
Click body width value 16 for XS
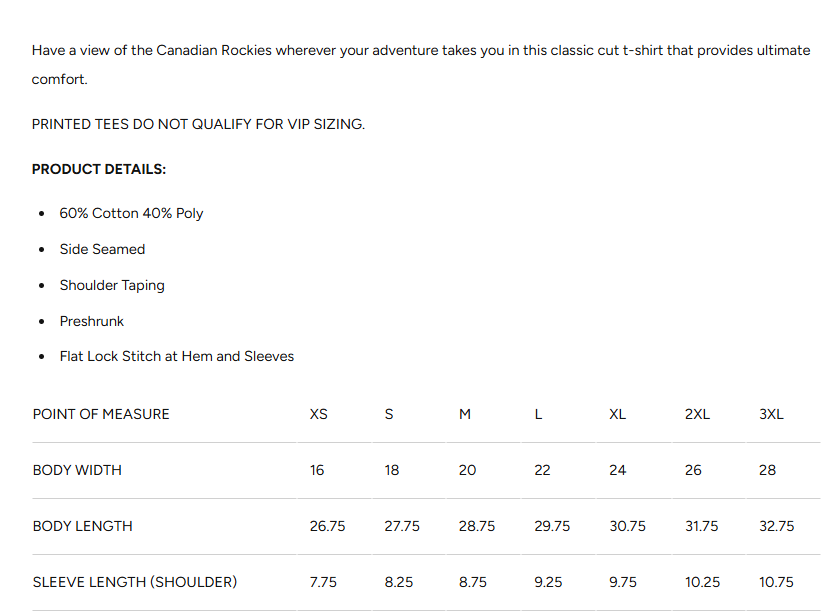click(317, 470)
